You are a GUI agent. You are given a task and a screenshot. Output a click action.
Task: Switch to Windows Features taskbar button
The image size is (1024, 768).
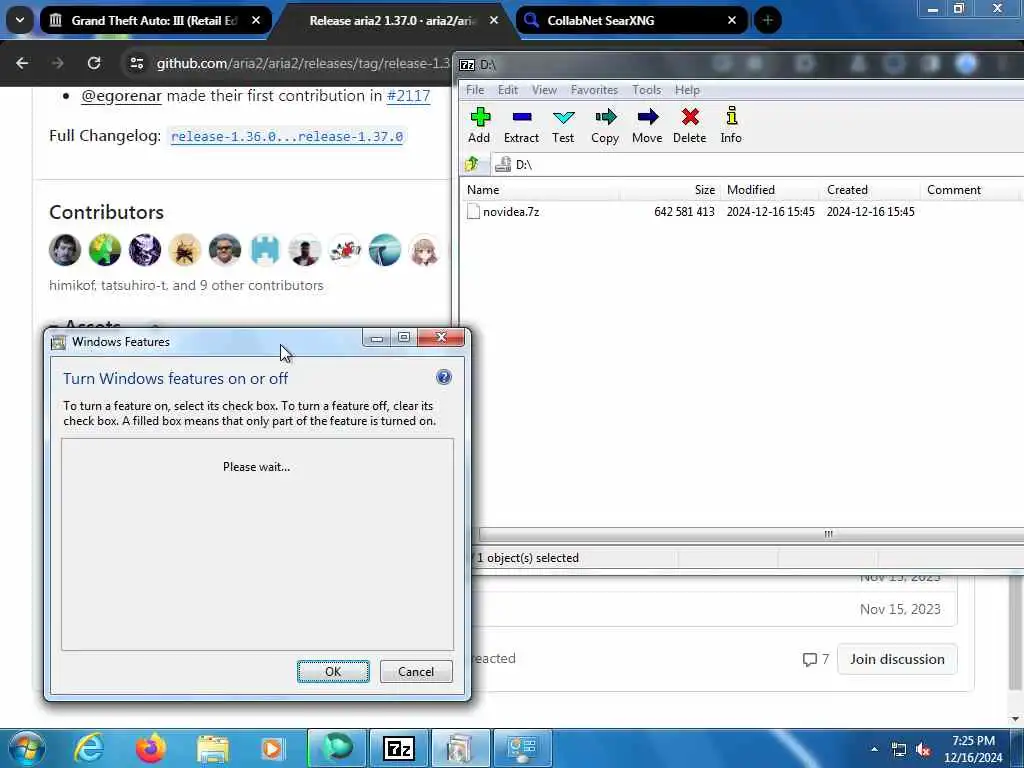coord(460,748)
